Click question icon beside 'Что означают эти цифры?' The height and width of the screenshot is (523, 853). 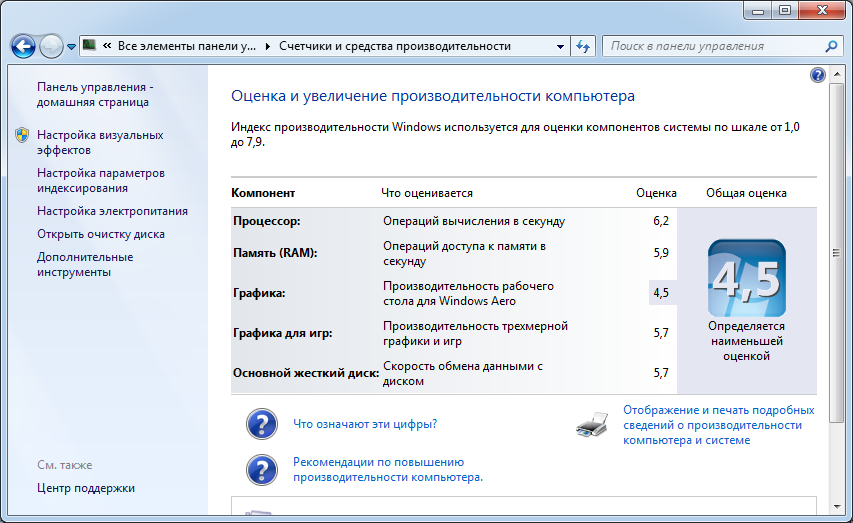262,424
